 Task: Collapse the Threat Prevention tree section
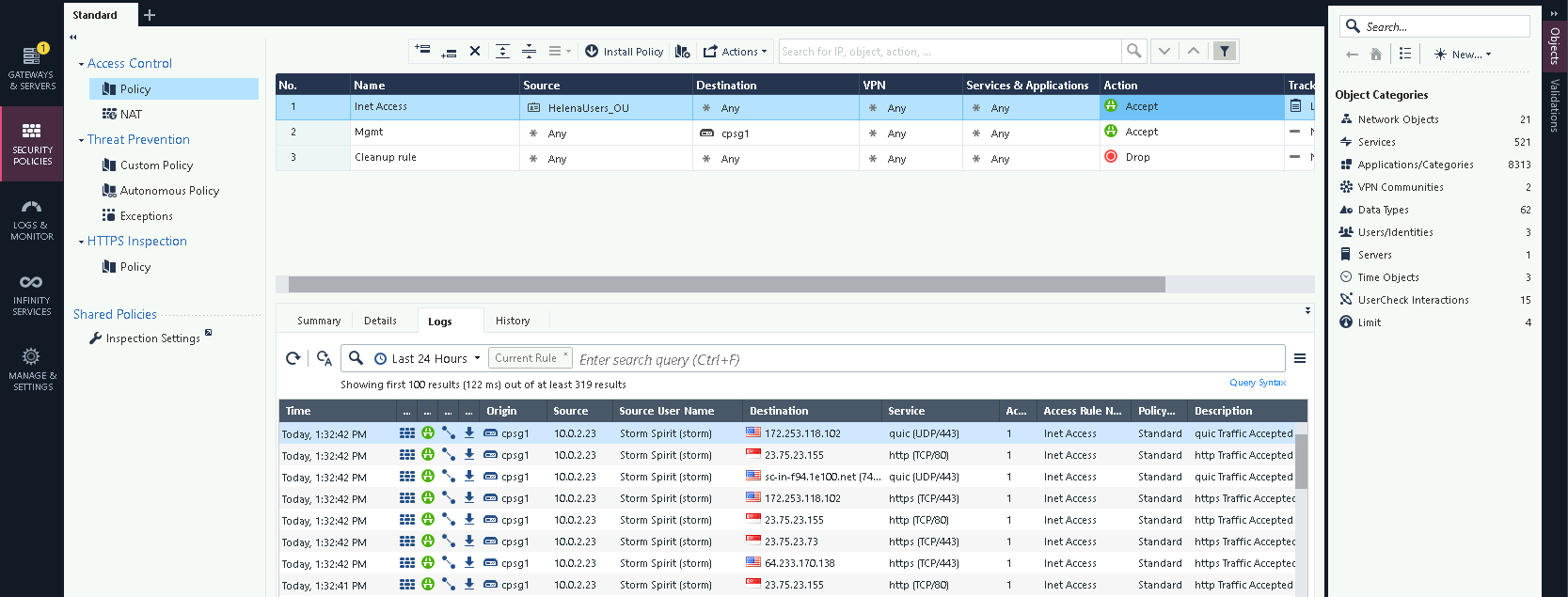coord(81,140)
